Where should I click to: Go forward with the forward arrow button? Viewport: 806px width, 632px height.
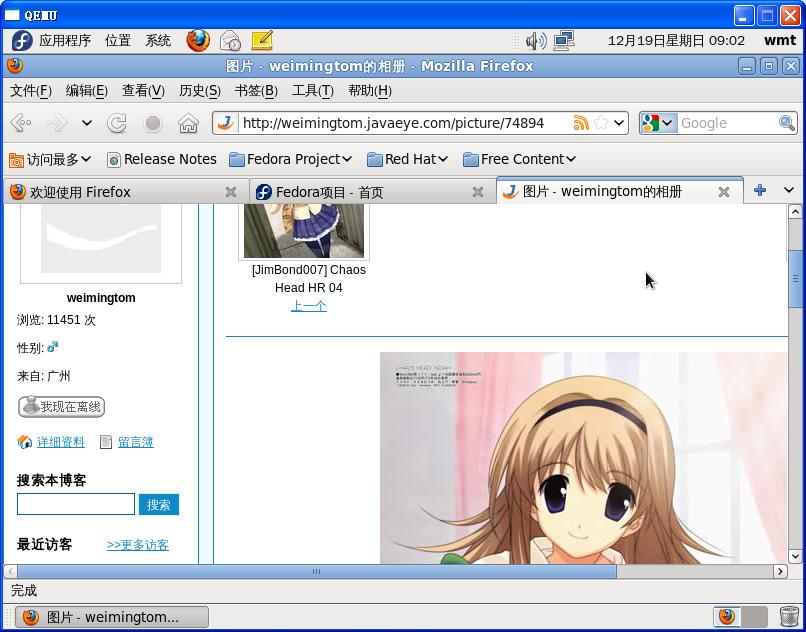click(x=57, y=123)
